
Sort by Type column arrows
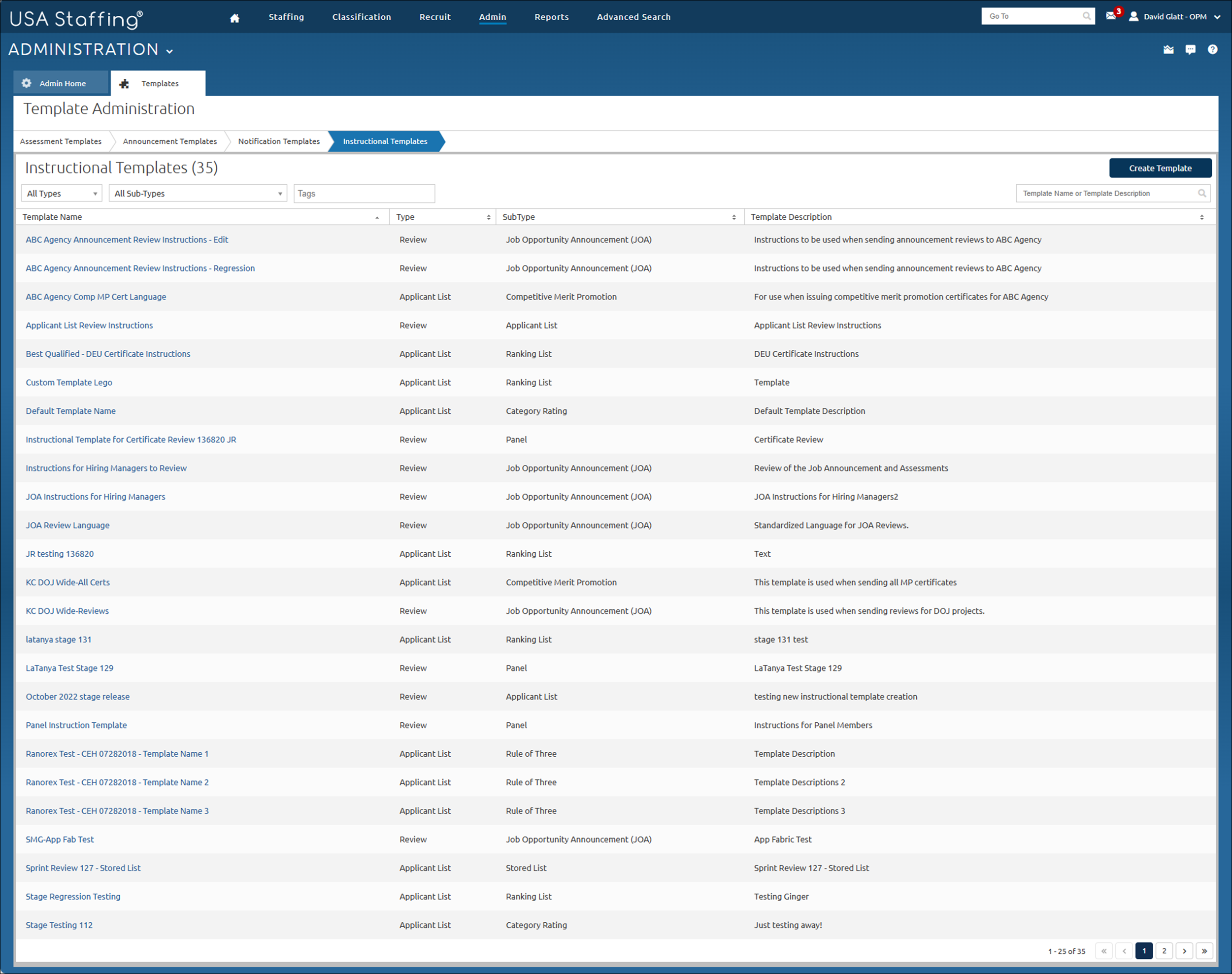(x=489, y=217)
